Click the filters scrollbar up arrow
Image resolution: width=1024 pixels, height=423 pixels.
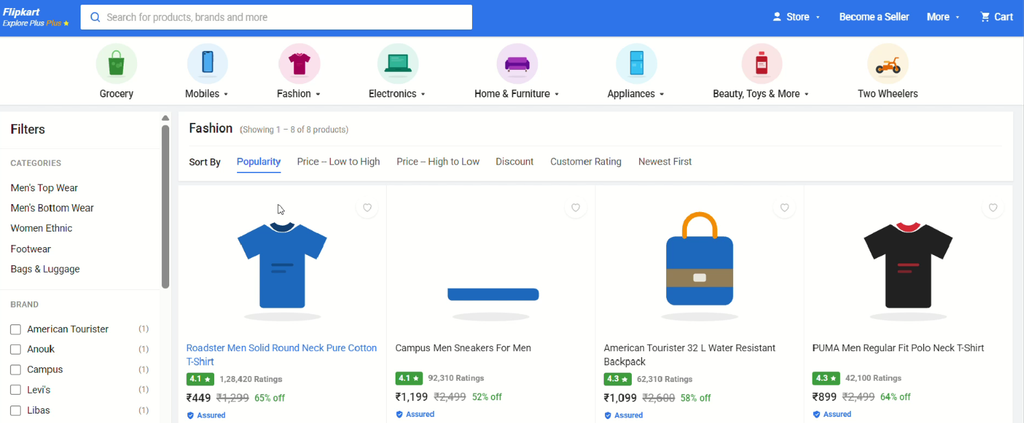[x=165, y=118]
